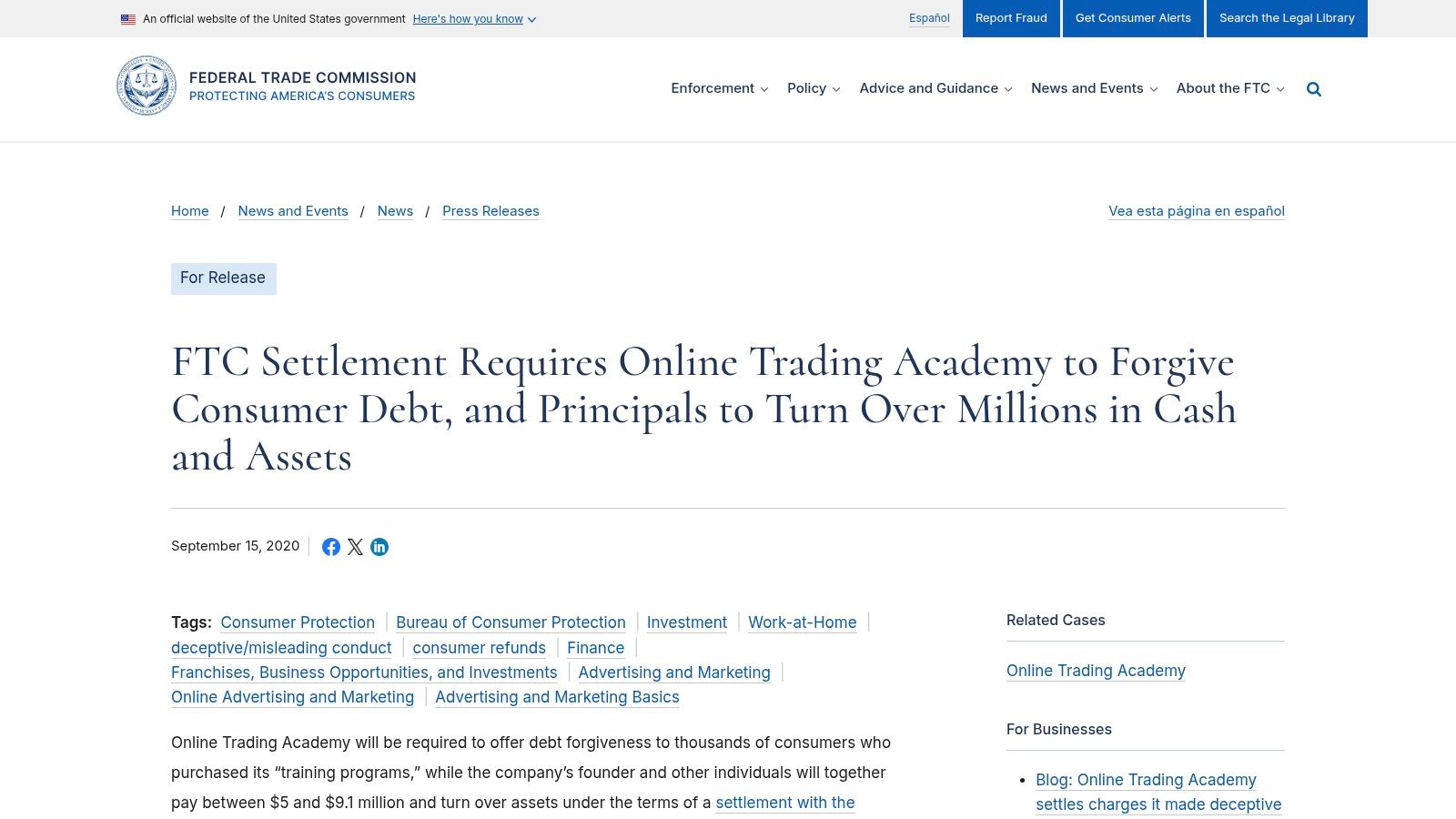Click Federal Trade Commission site title
Viewport: 1456px width, 819px height.
pyautogui.click(x=302, y=78)
